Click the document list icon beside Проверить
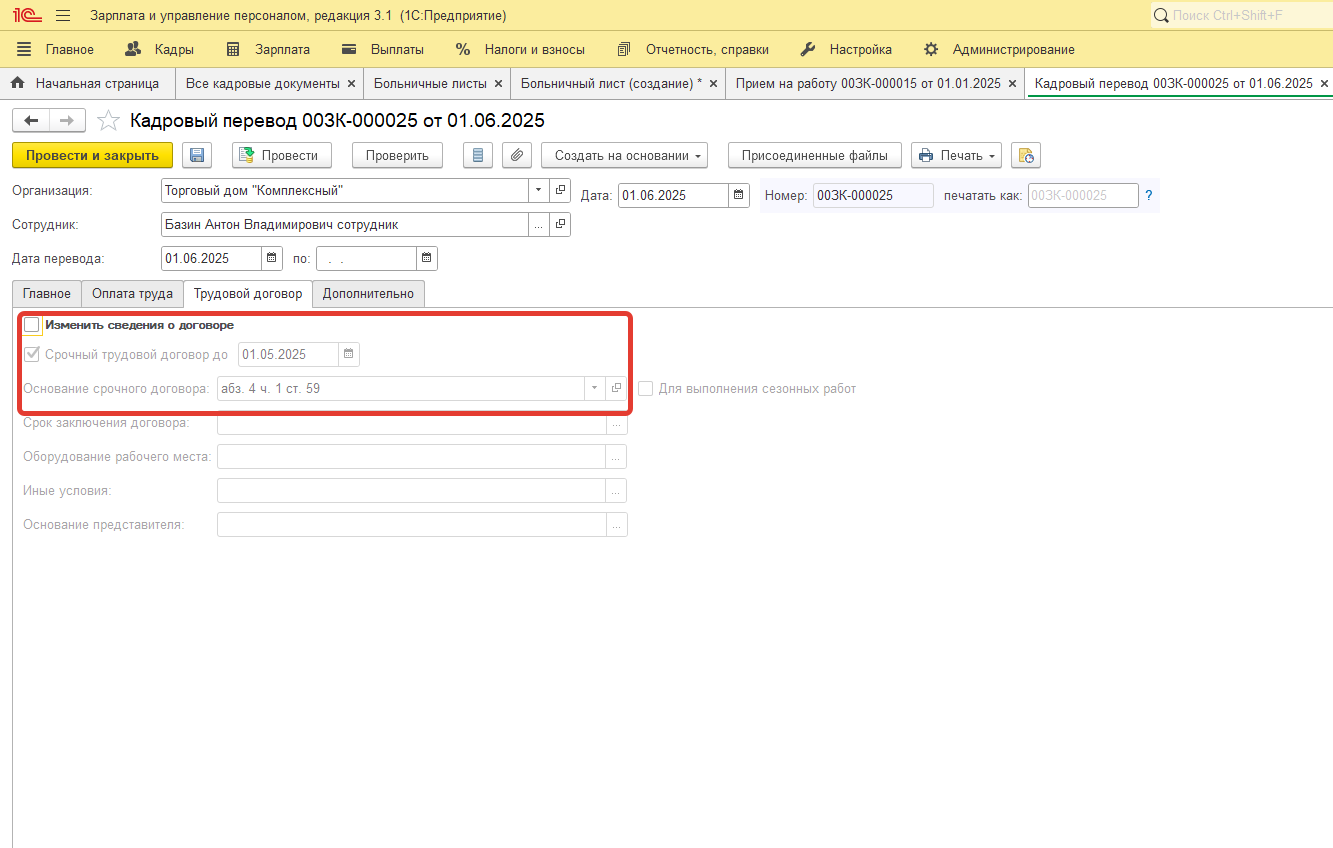 [x=478, y=155]
